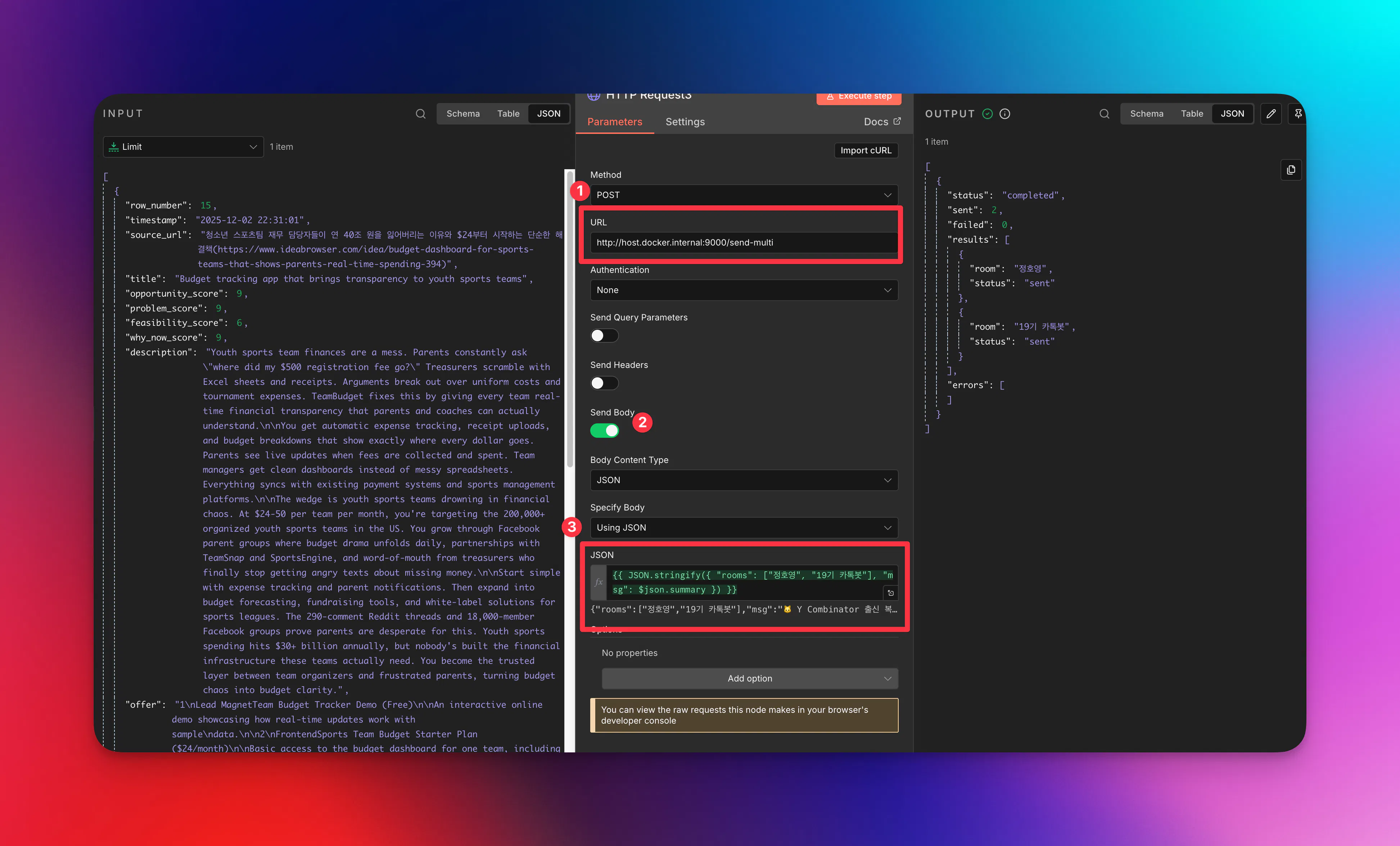Click the "description" key in input JSON
Screen dimensions: 1400x846
(x=158, y=352)
